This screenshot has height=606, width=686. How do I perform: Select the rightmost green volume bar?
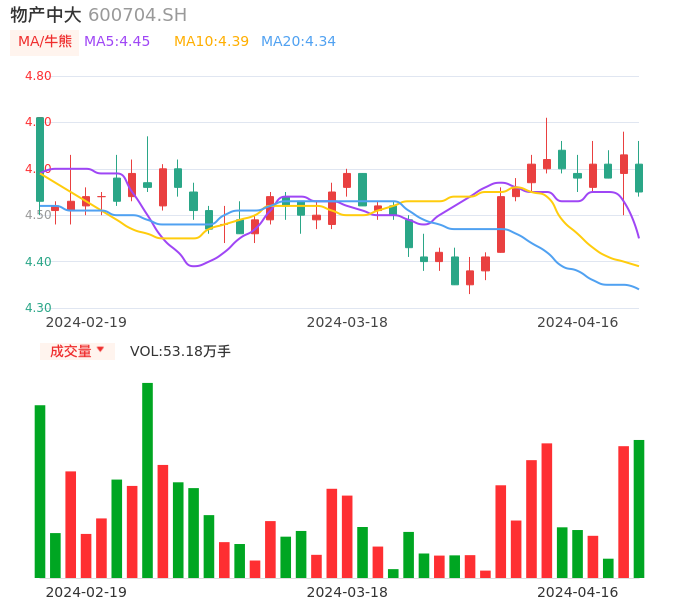point(638,508)
